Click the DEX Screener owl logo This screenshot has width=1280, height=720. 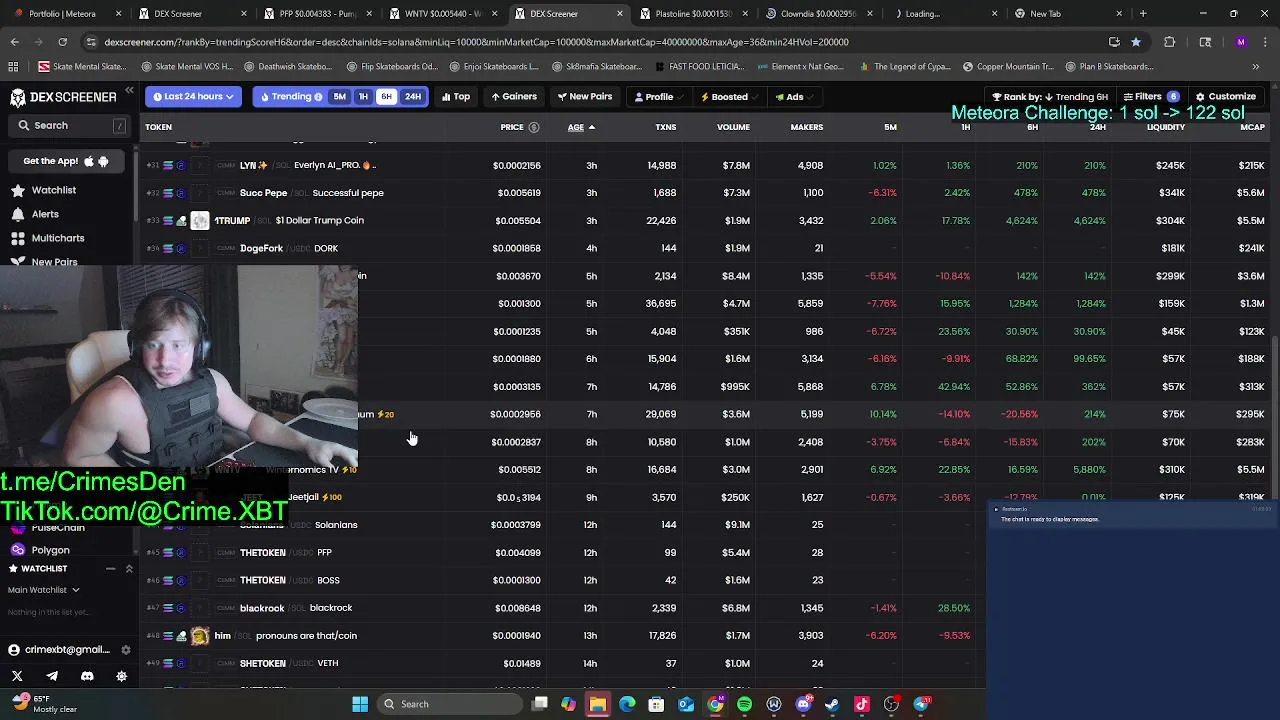tap(16, 97)
